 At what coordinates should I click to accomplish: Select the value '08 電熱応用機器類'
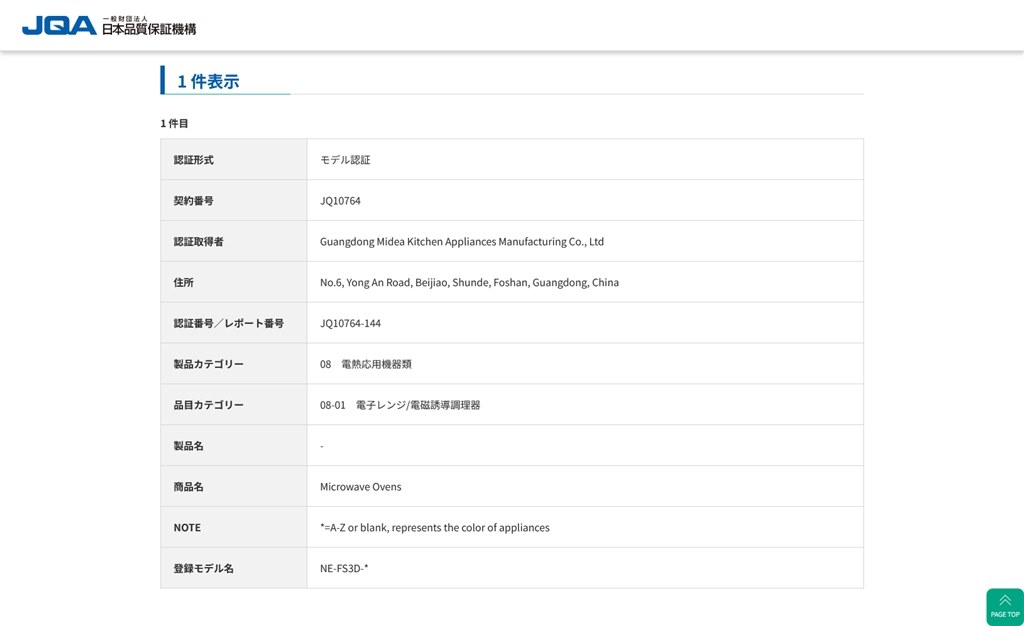click(x=366, y=364)
